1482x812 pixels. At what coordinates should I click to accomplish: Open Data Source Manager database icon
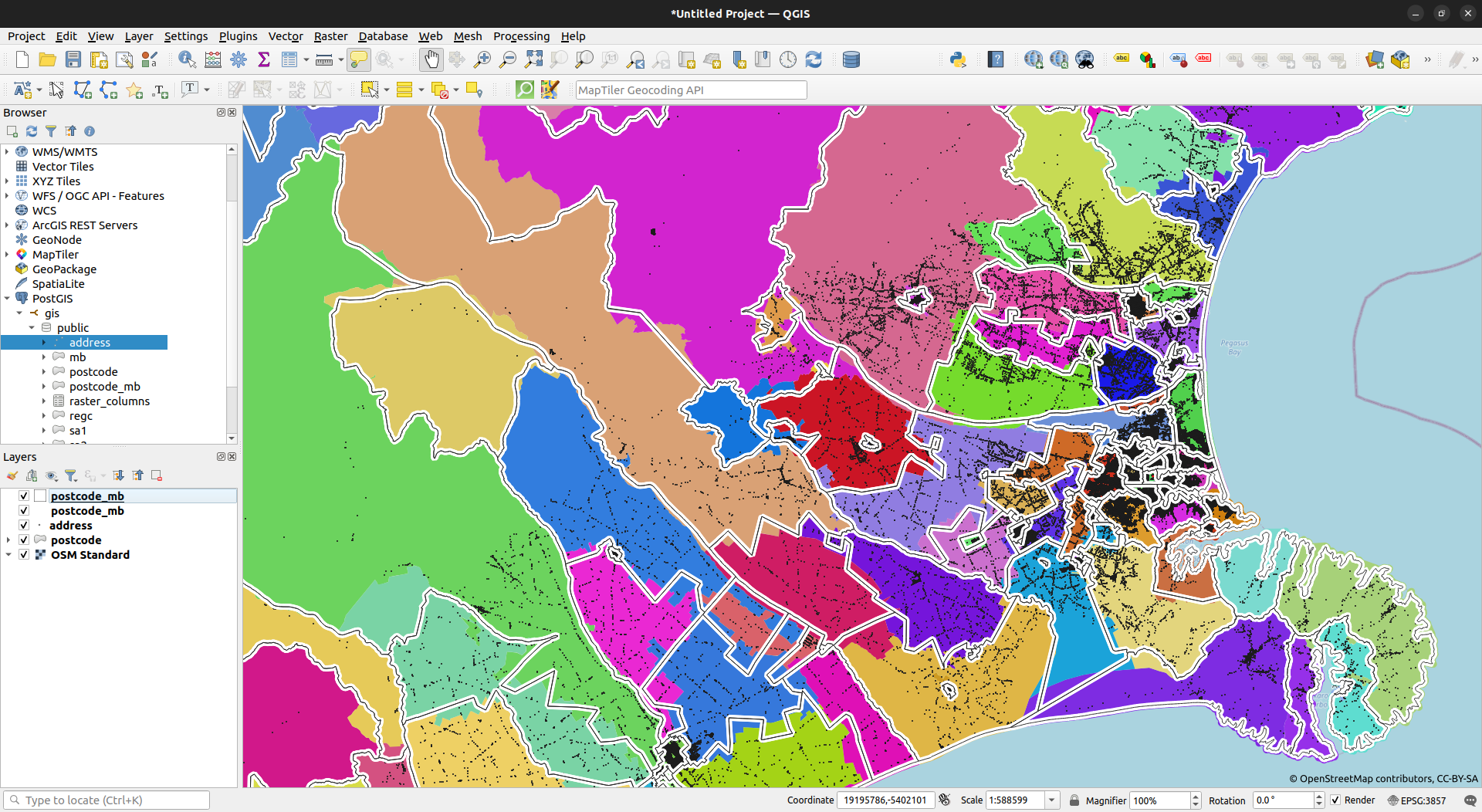click(851, 59)
